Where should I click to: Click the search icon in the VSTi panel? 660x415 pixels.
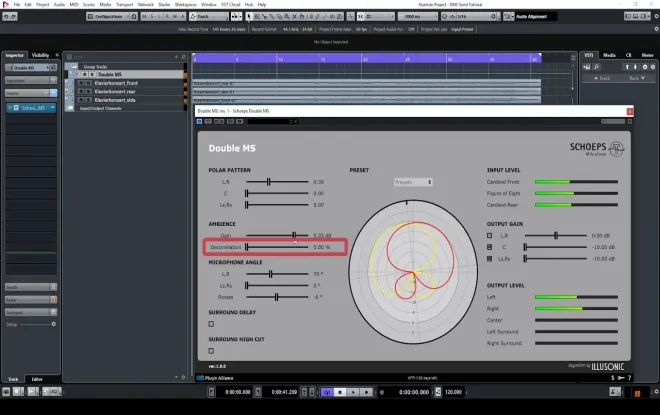596,67
